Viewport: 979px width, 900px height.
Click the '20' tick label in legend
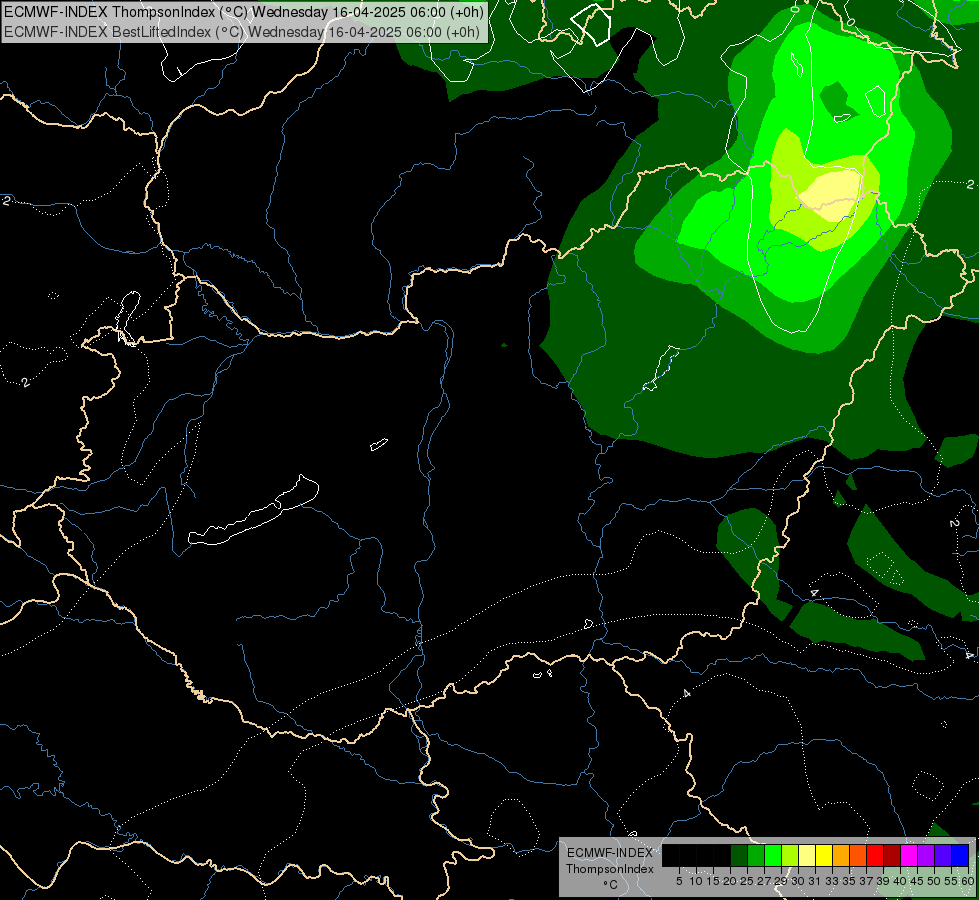coord(731,881)
